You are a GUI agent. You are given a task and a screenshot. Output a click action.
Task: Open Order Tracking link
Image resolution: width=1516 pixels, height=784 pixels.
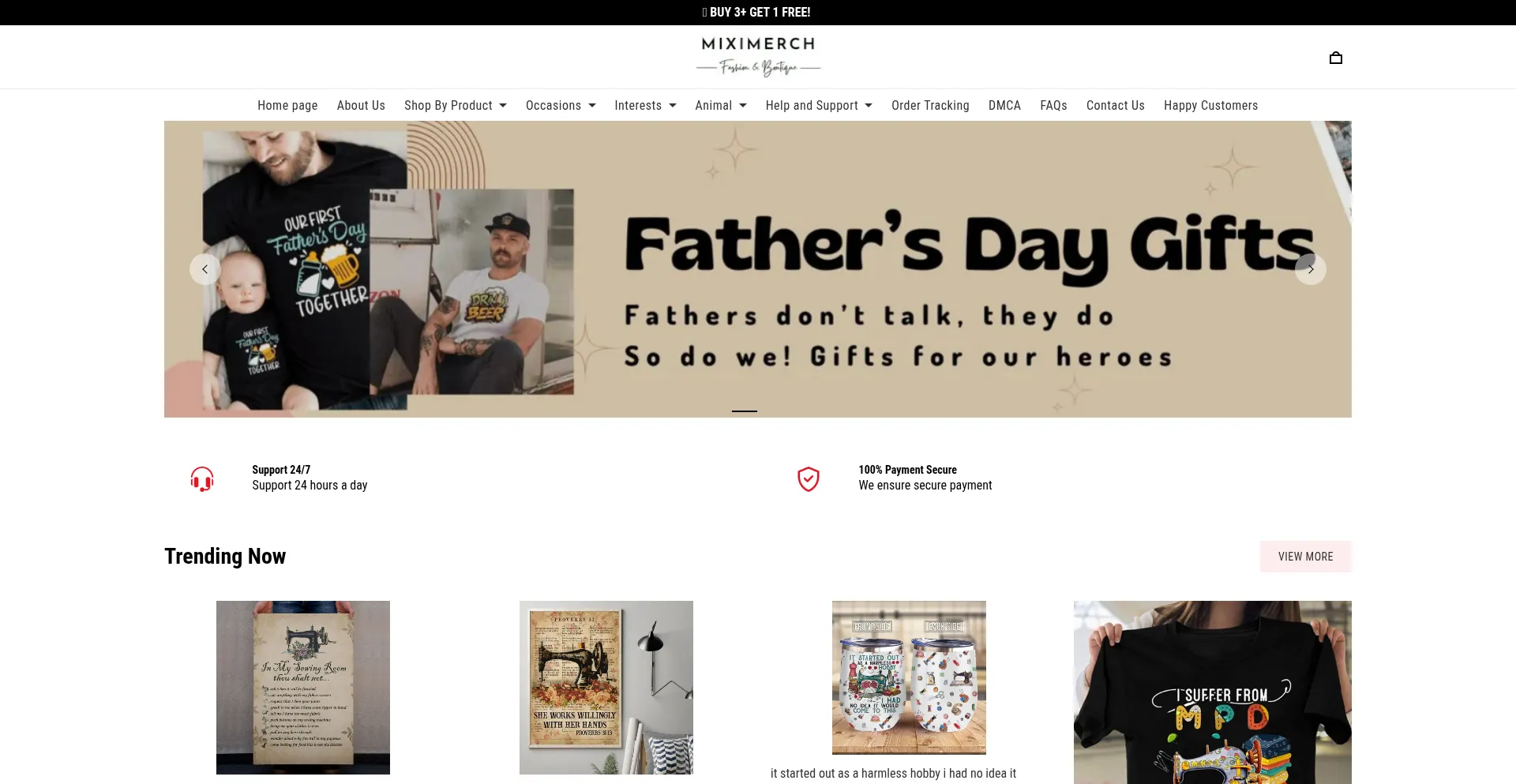pos(930,105)
